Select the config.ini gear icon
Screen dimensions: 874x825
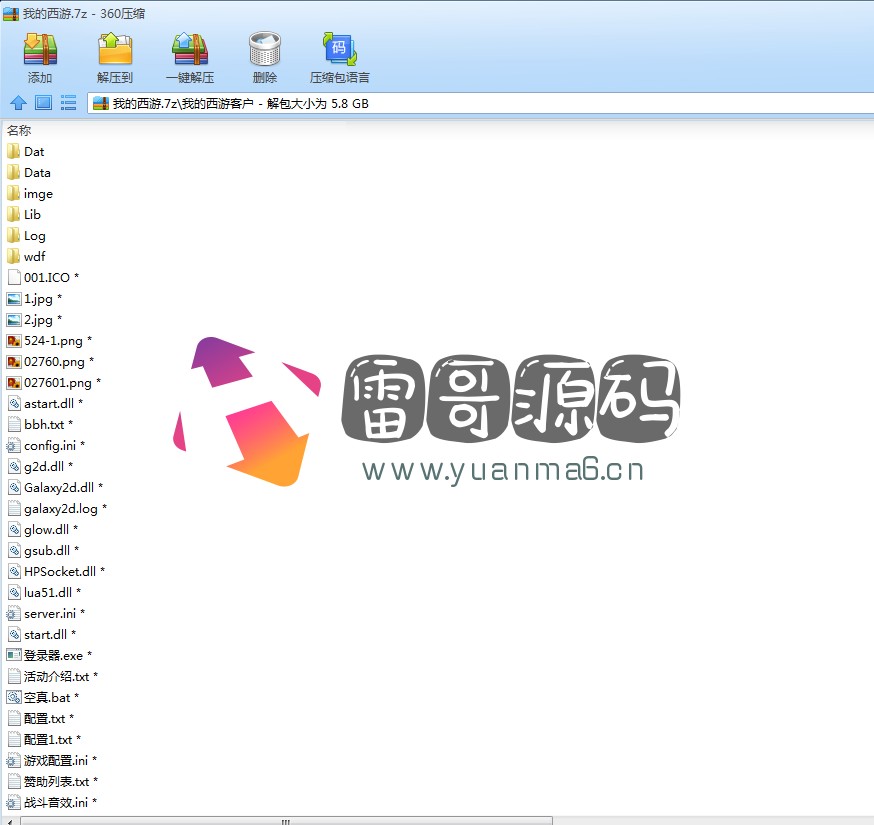(13, 446)
